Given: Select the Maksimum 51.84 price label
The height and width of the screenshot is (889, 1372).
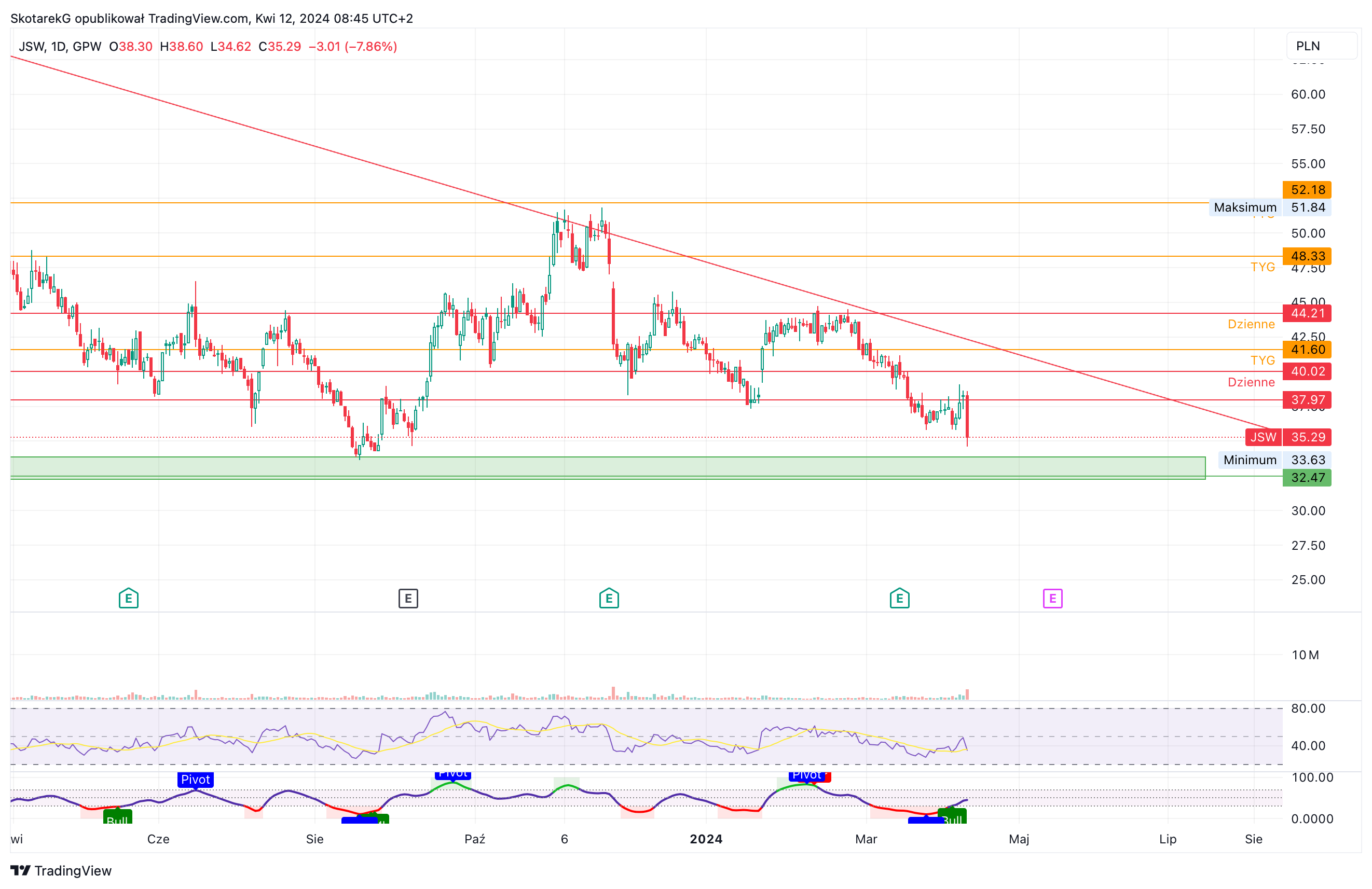Looking at the screenshot, I should pos(1270,207).
